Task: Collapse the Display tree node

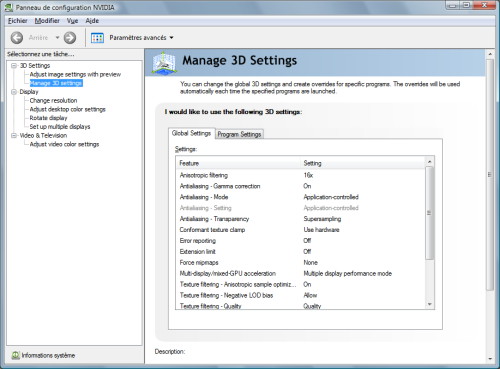Action: [14, 92]
